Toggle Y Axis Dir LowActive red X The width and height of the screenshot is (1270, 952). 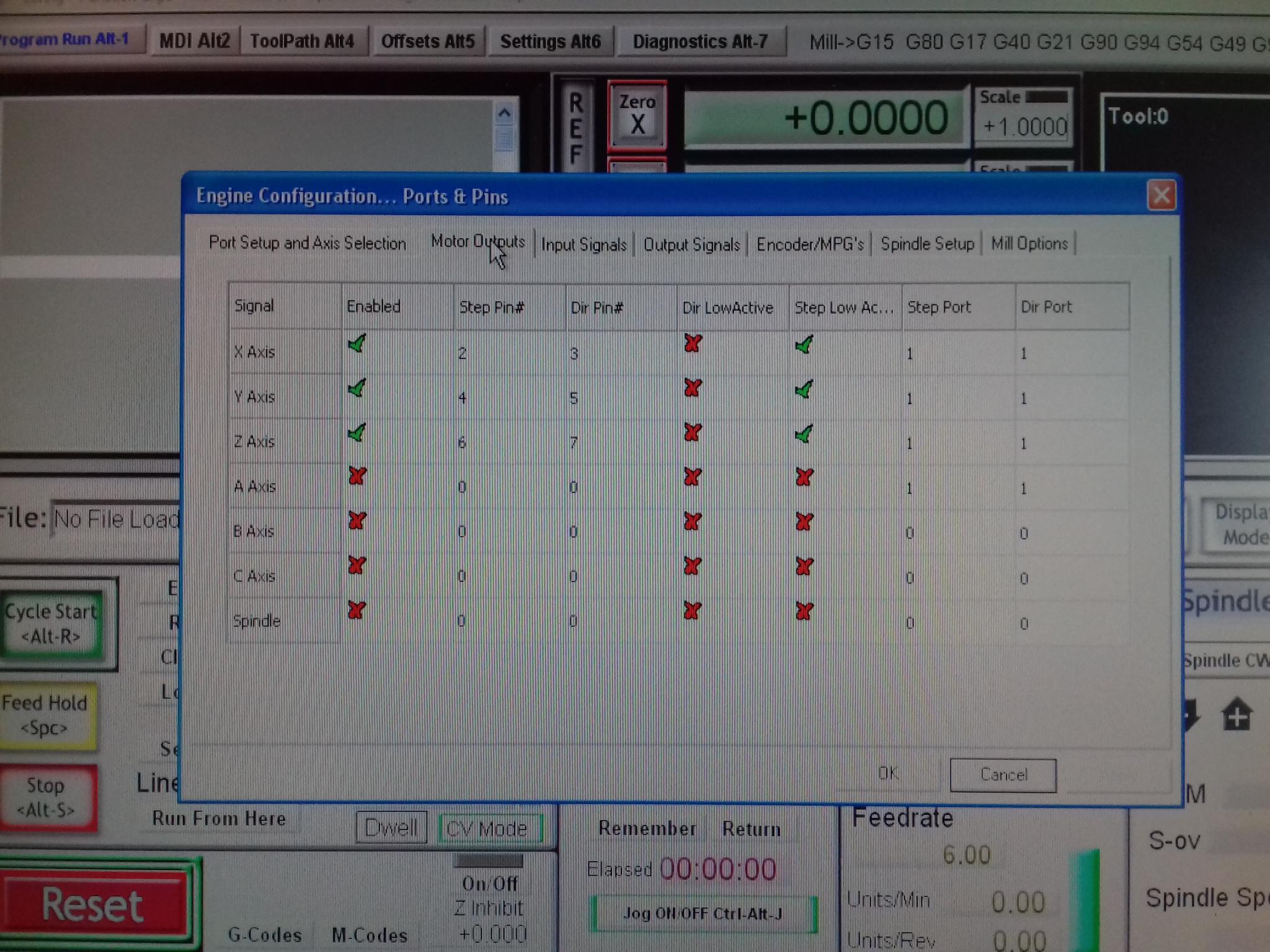[693, 389]
